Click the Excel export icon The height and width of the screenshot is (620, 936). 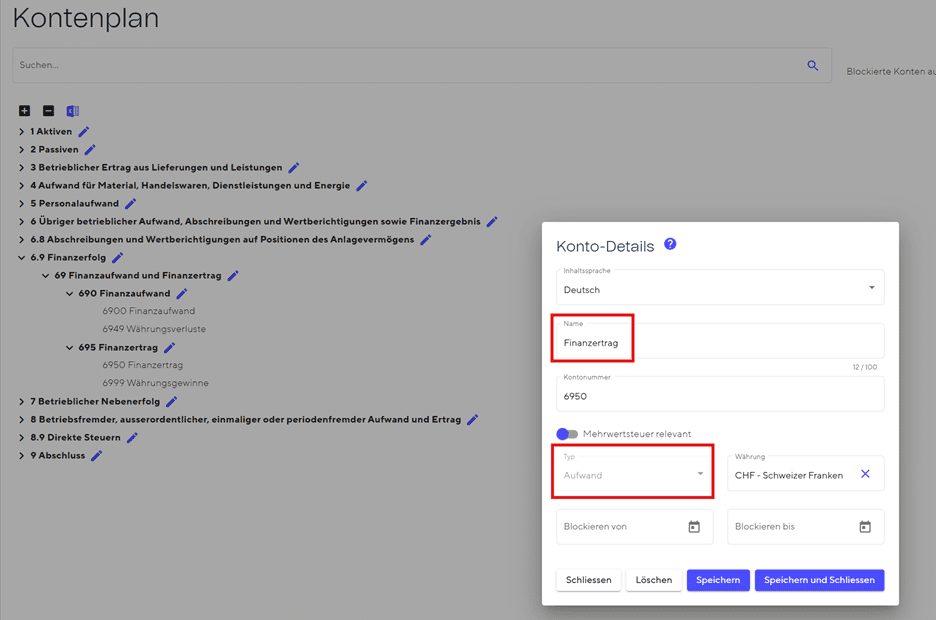click(72, 111)
